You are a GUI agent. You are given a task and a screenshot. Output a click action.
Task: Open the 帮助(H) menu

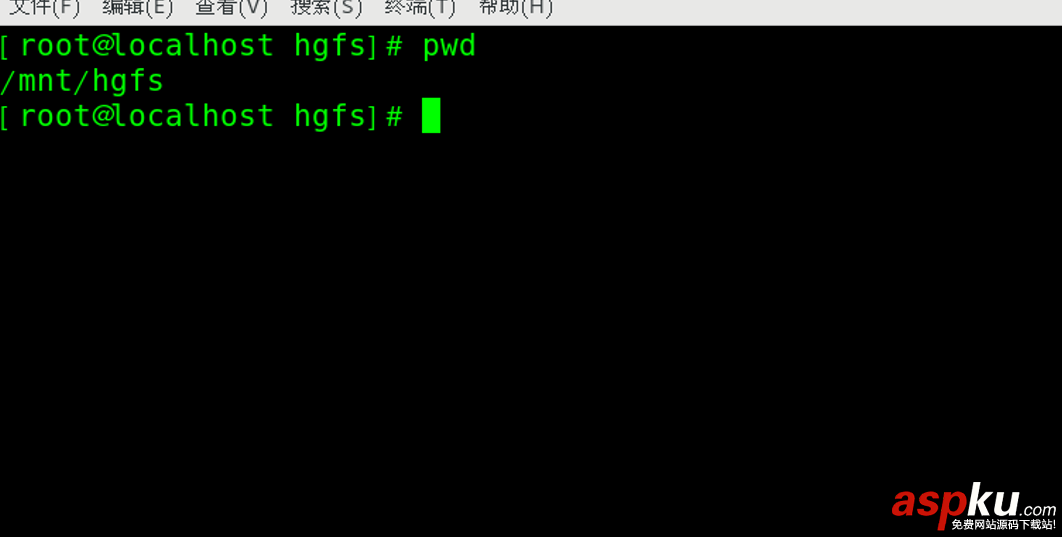click(x=515, y=8)
